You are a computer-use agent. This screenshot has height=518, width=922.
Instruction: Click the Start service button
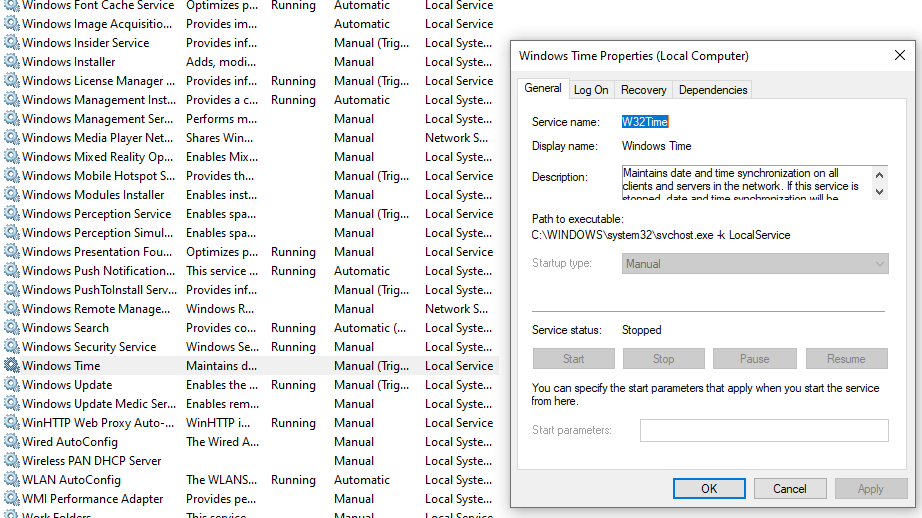(573, 359)
